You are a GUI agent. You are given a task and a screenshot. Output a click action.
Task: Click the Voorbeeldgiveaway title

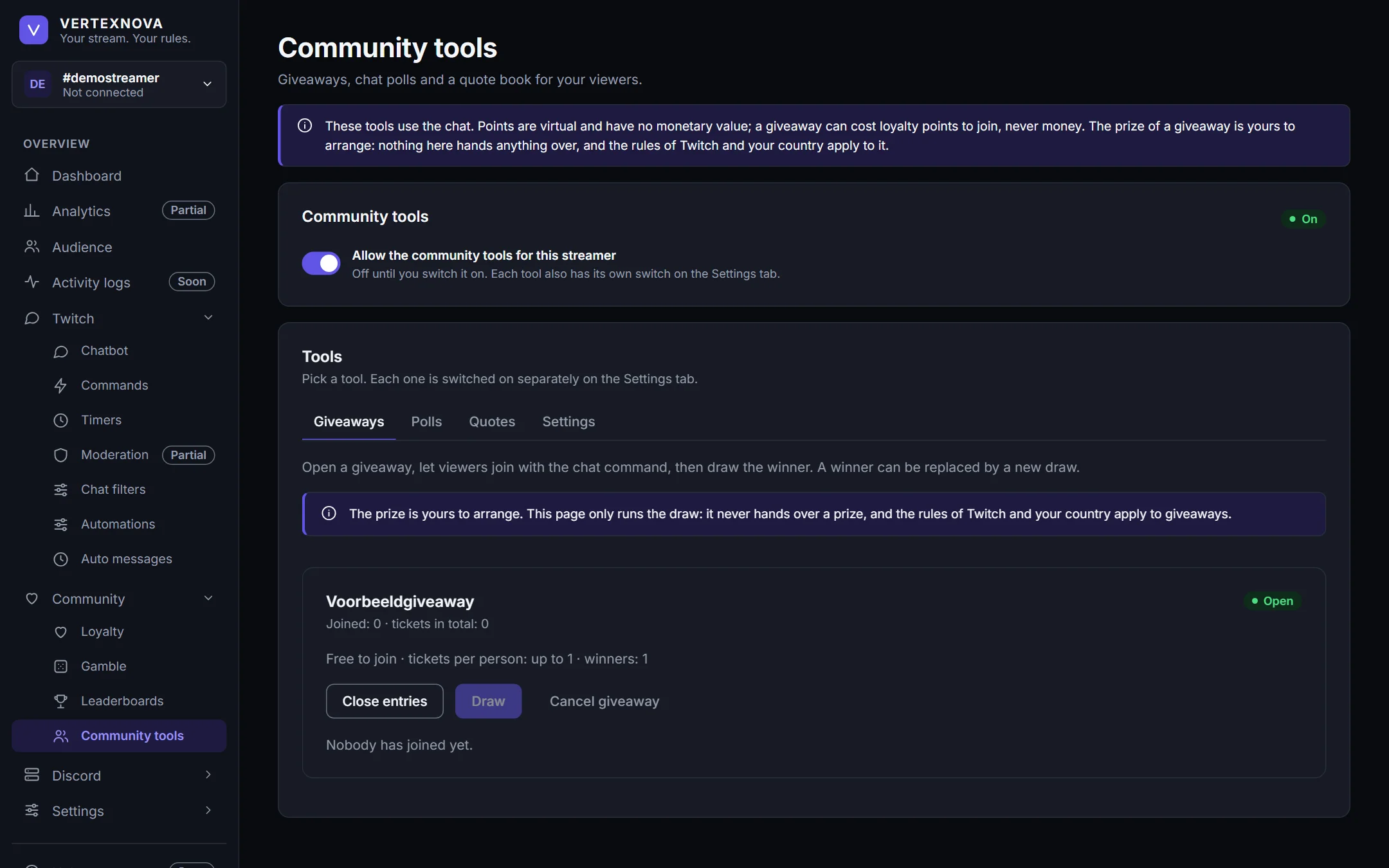coord(400,602)
